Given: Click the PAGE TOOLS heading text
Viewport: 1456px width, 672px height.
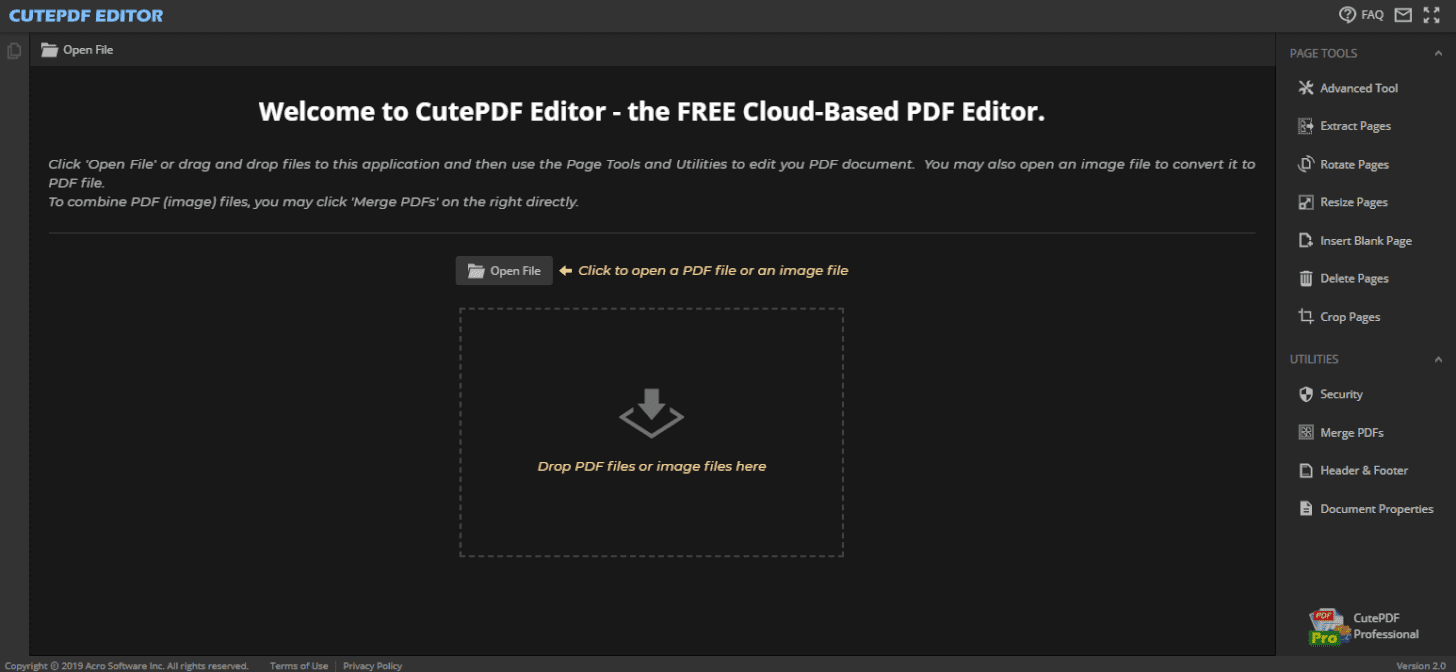Looking at the screenshot, I should (x=1323, y=53).
